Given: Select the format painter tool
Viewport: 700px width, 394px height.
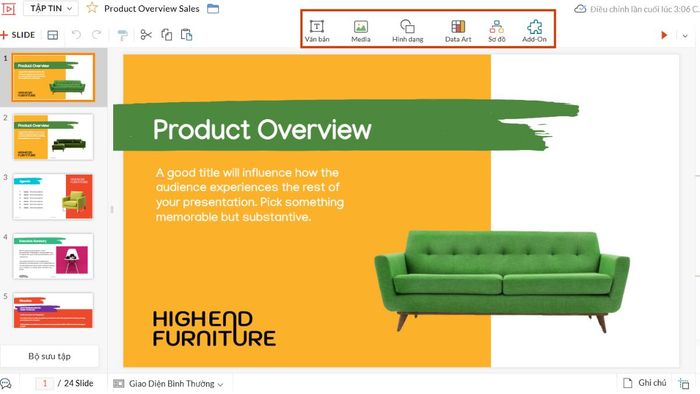Looking at the screenshot, I should pyautogui.click(x=122, y=35).
